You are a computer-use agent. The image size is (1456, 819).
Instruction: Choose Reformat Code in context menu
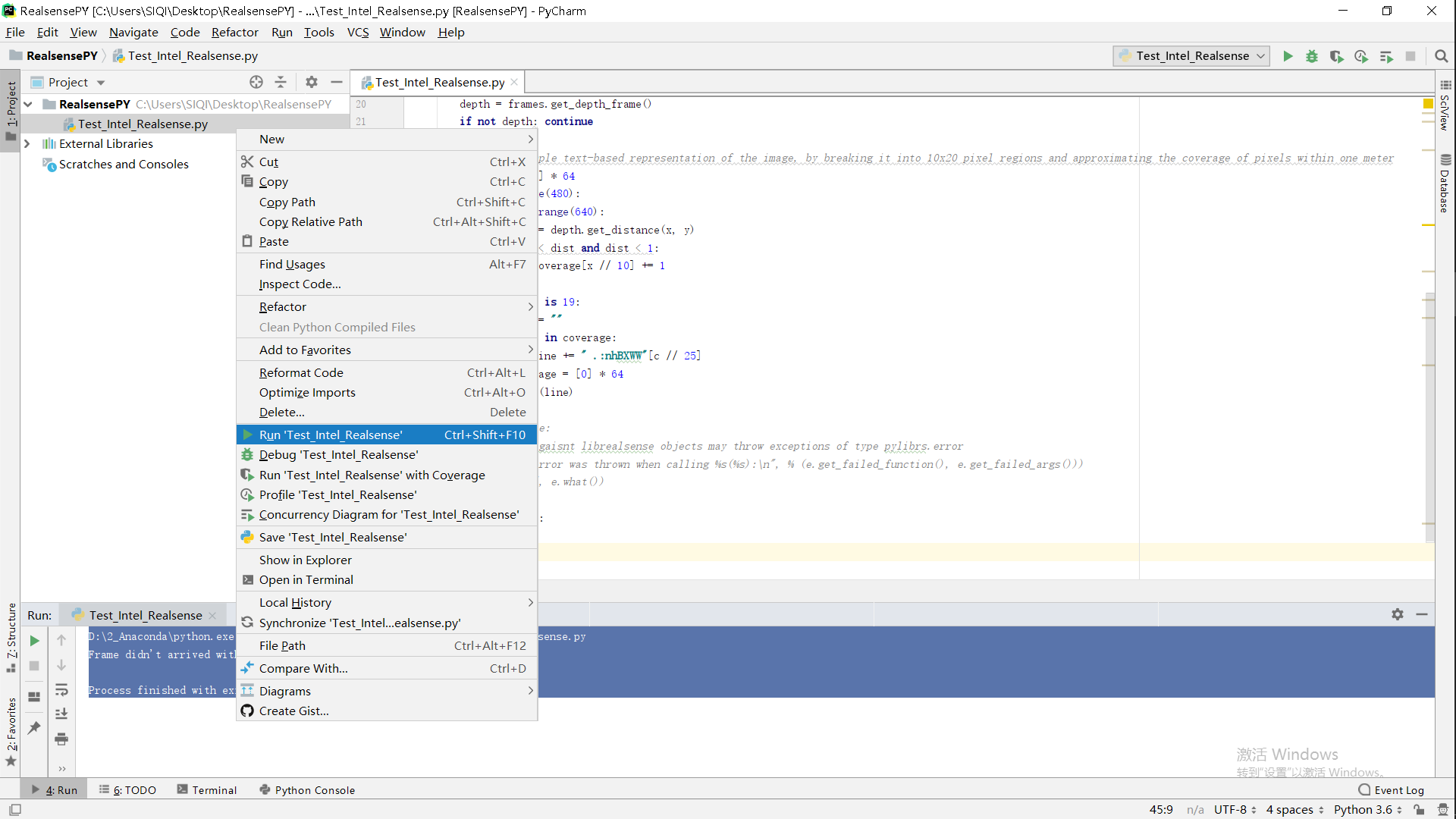coord(301,372)
